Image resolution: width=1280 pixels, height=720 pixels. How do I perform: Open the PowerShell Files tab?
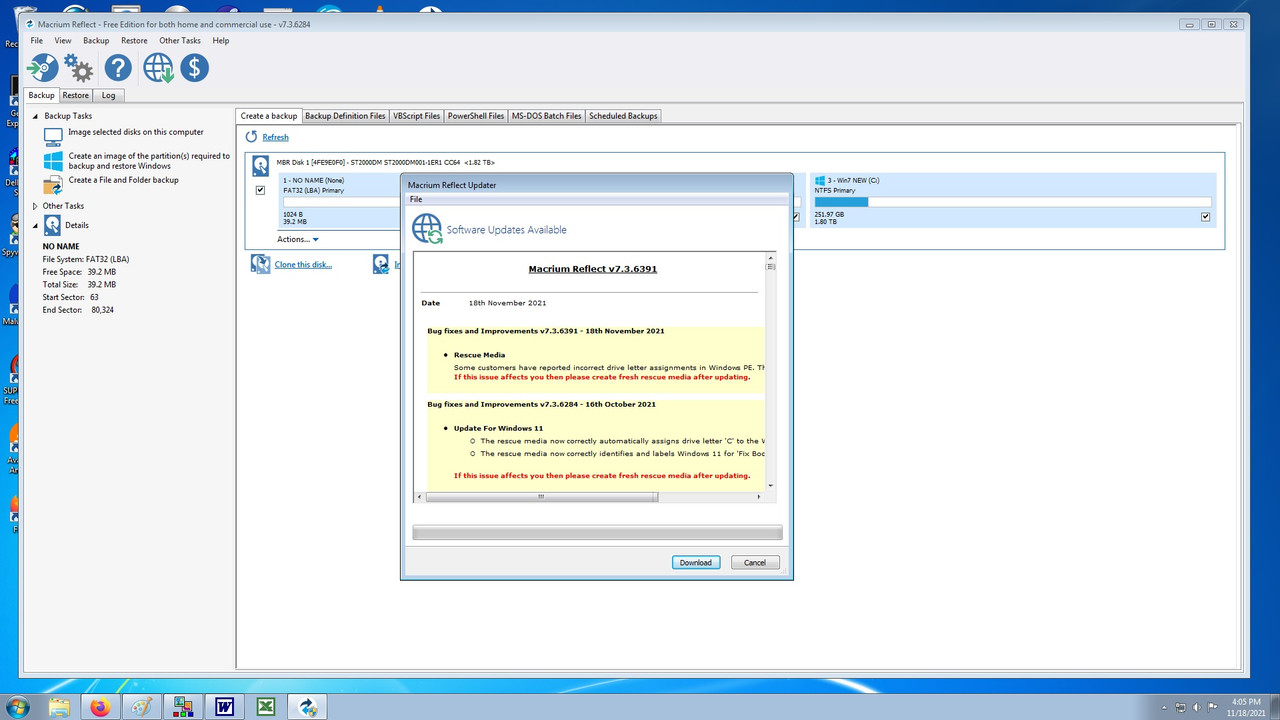click(x=476, y=116)
